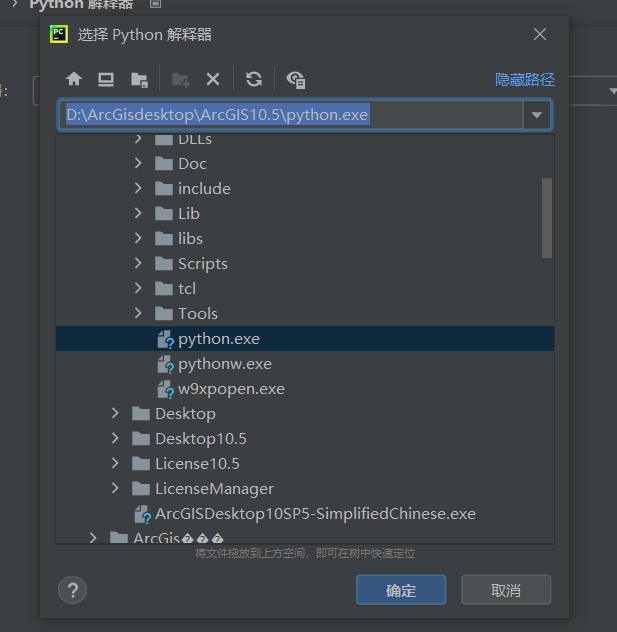Expand the Desktop folder

[x=115, y=413]
